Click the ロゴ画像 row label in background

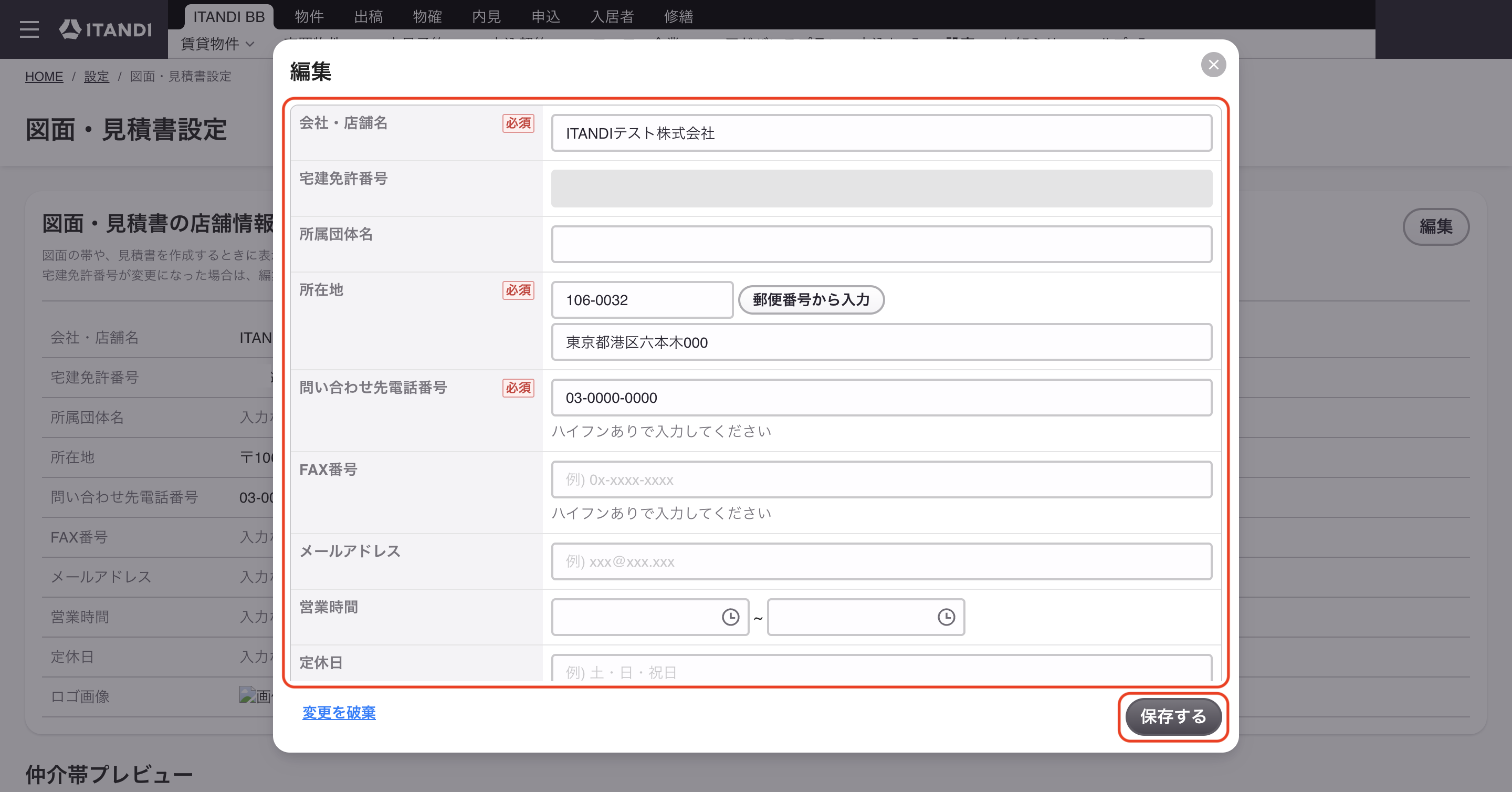[80, 697]
